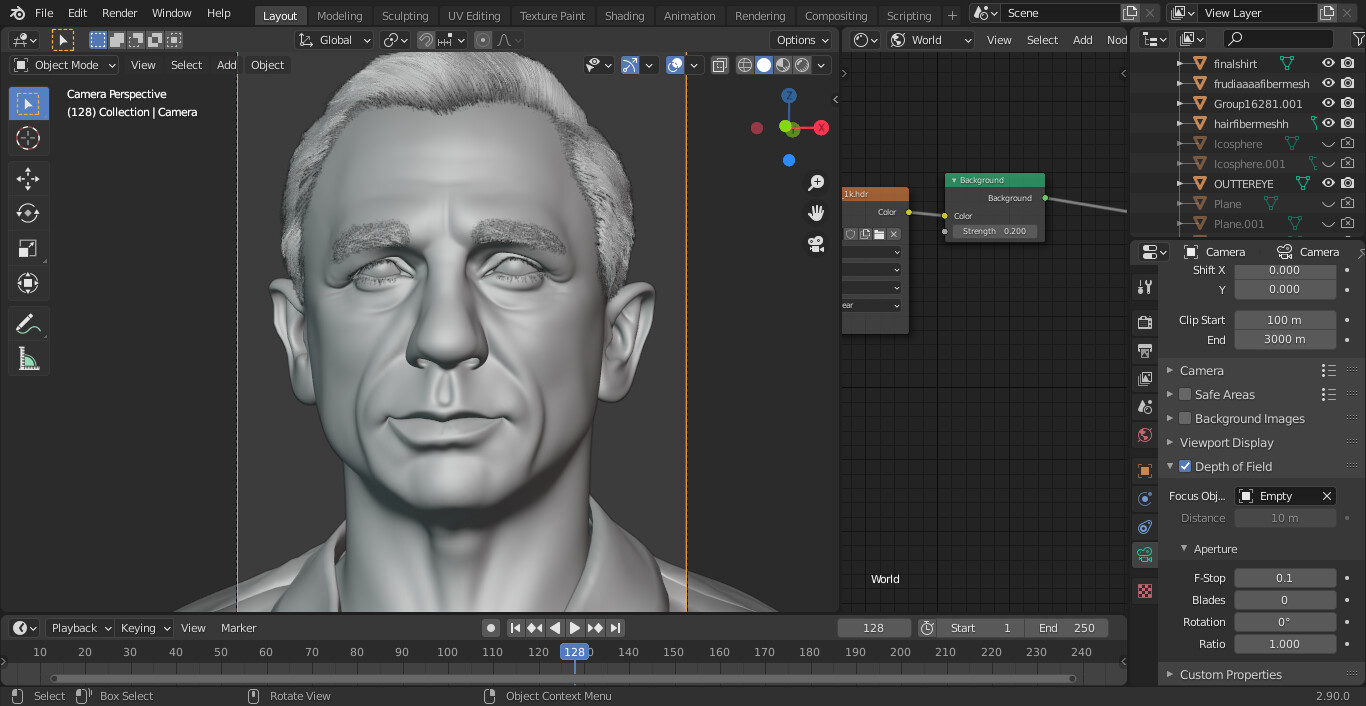Open the shading options dropdown arrow
The width and height of the screenshot is (1366, 706).
click(x=822, y=65)
